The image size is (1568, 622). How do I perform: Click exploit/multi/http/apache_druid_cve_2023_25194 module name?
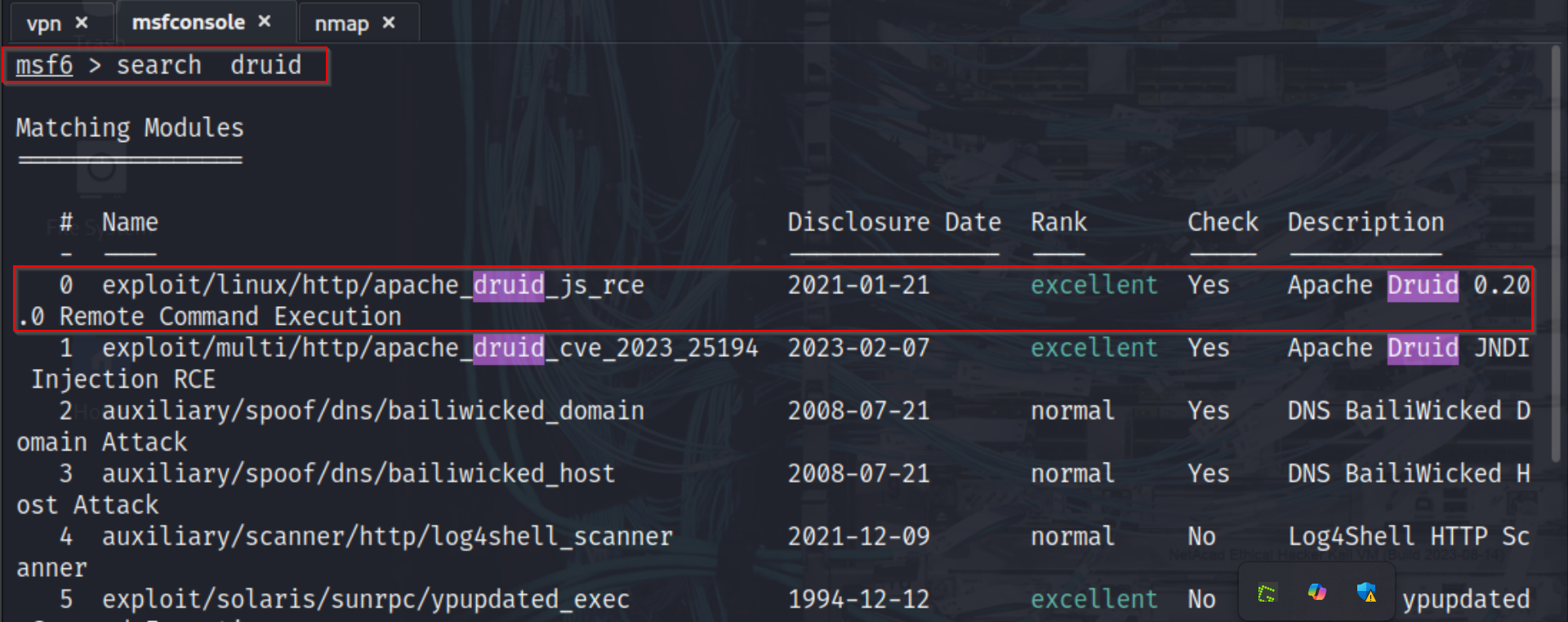tap(430, 348)
